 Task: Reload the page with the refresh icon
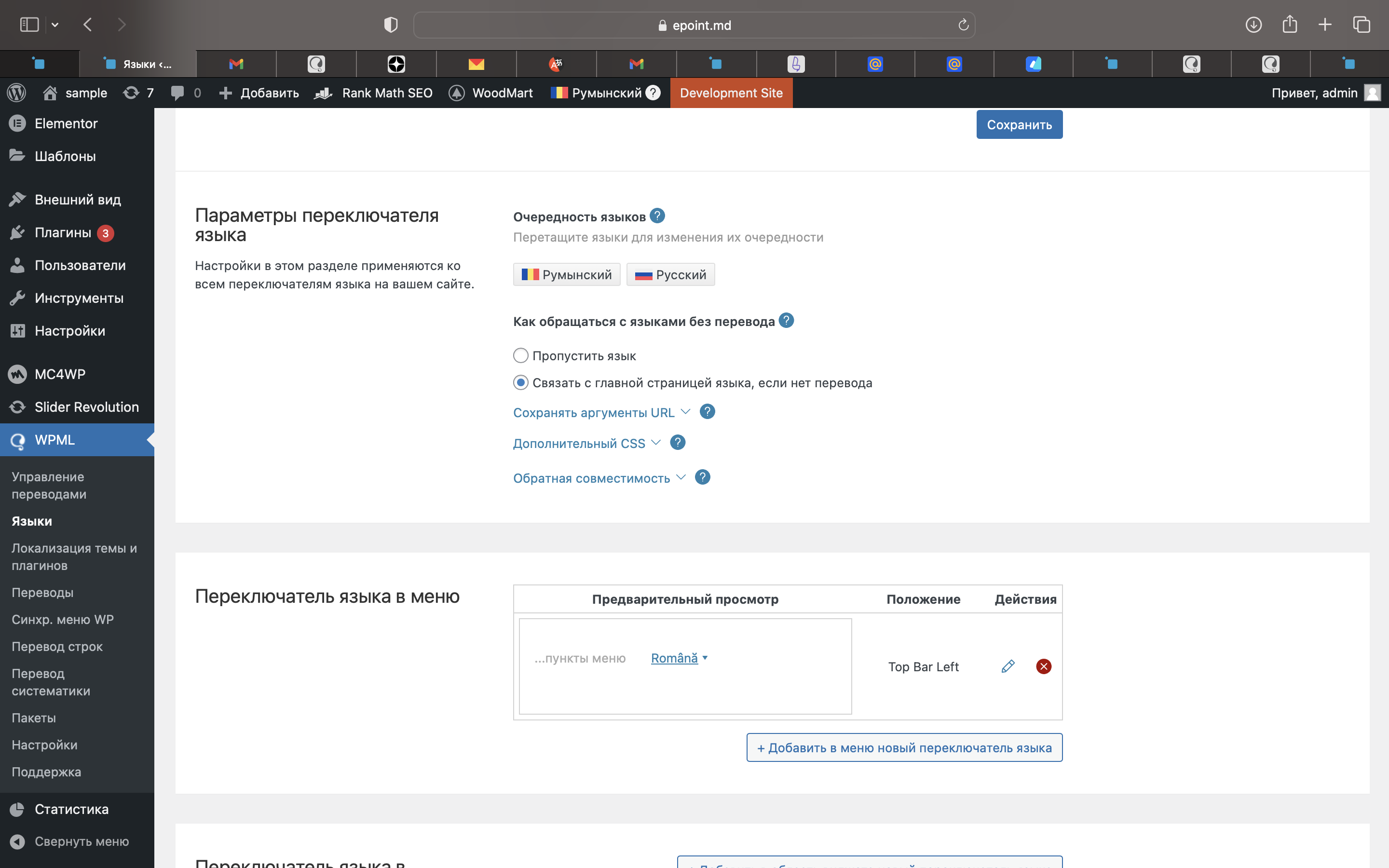[963, 25]
